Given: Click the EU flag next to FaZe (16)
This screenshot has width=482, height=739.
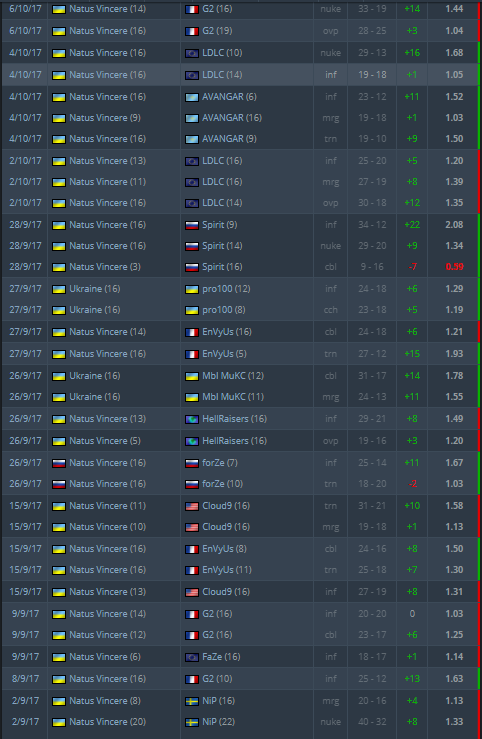Looking at the screenshot, I should (x=191, y=657).
